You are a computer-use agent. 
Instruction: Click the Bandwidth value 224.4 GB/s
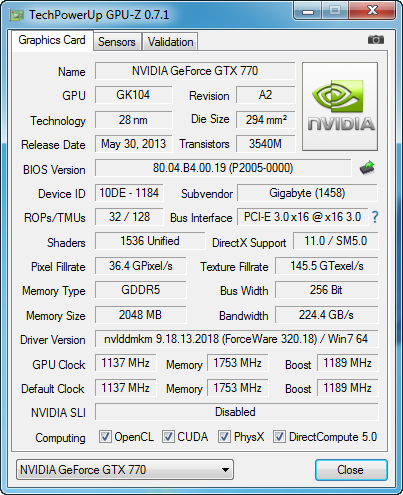coord(327,315)
